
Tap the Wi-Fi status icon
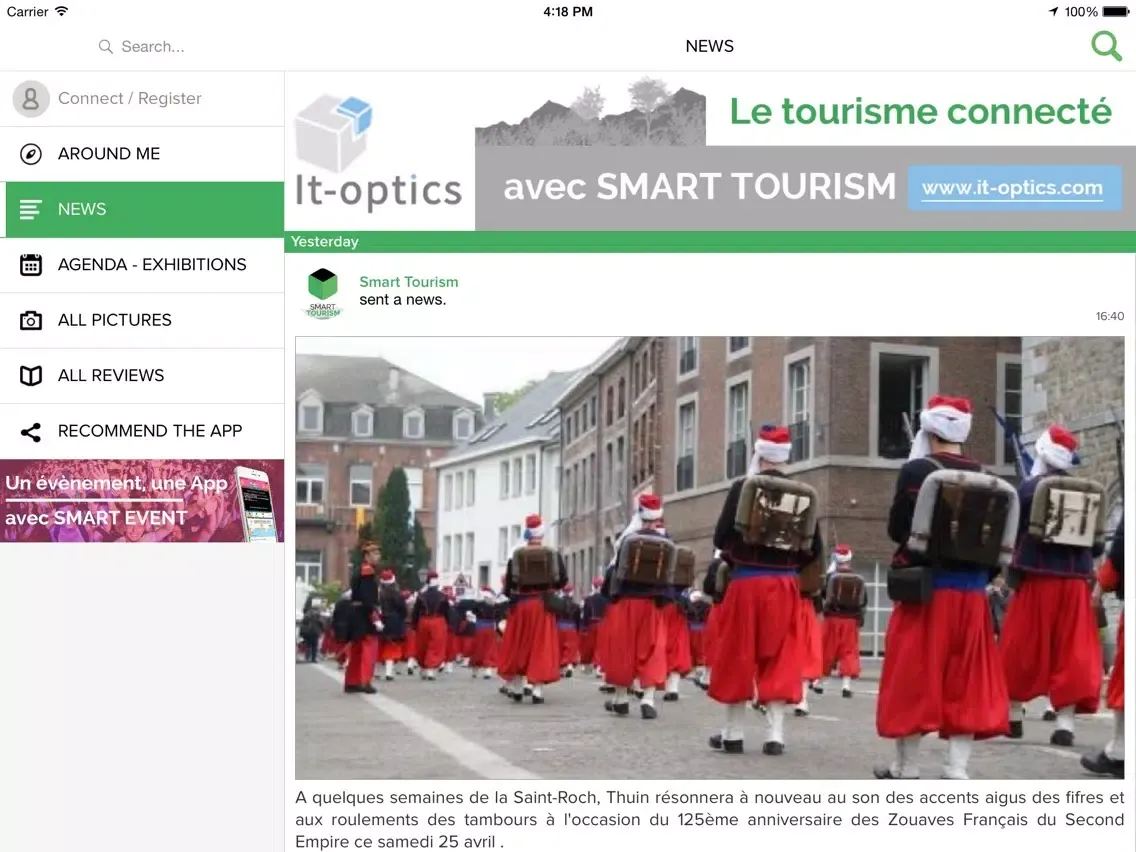pyautogui.click(x=62, y=11)
